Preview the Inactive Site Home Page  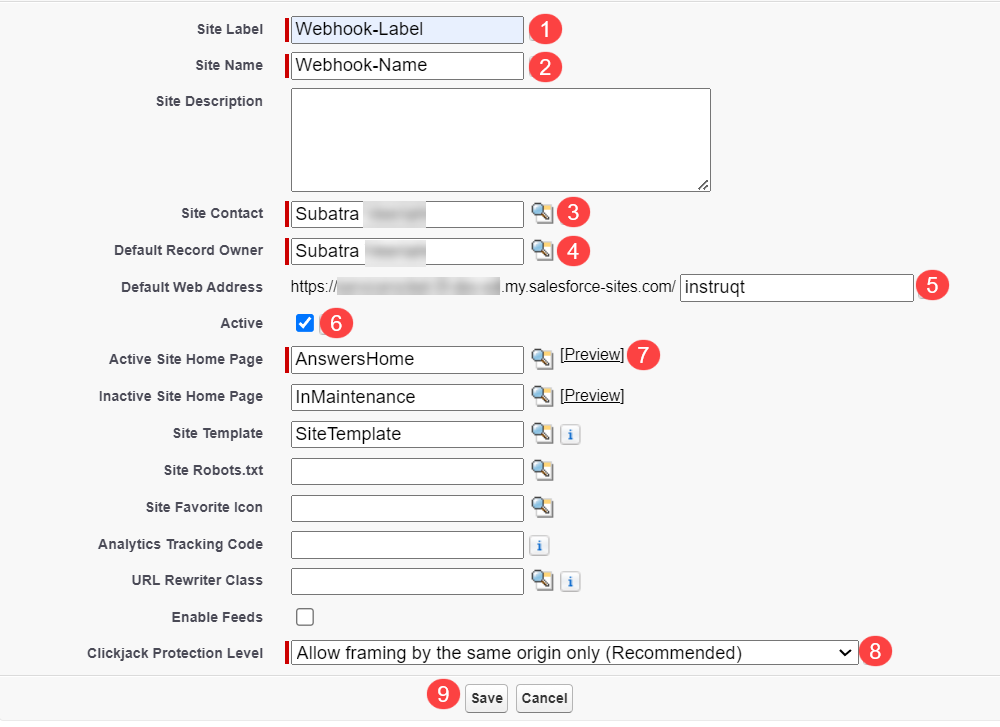click(592, 396)
